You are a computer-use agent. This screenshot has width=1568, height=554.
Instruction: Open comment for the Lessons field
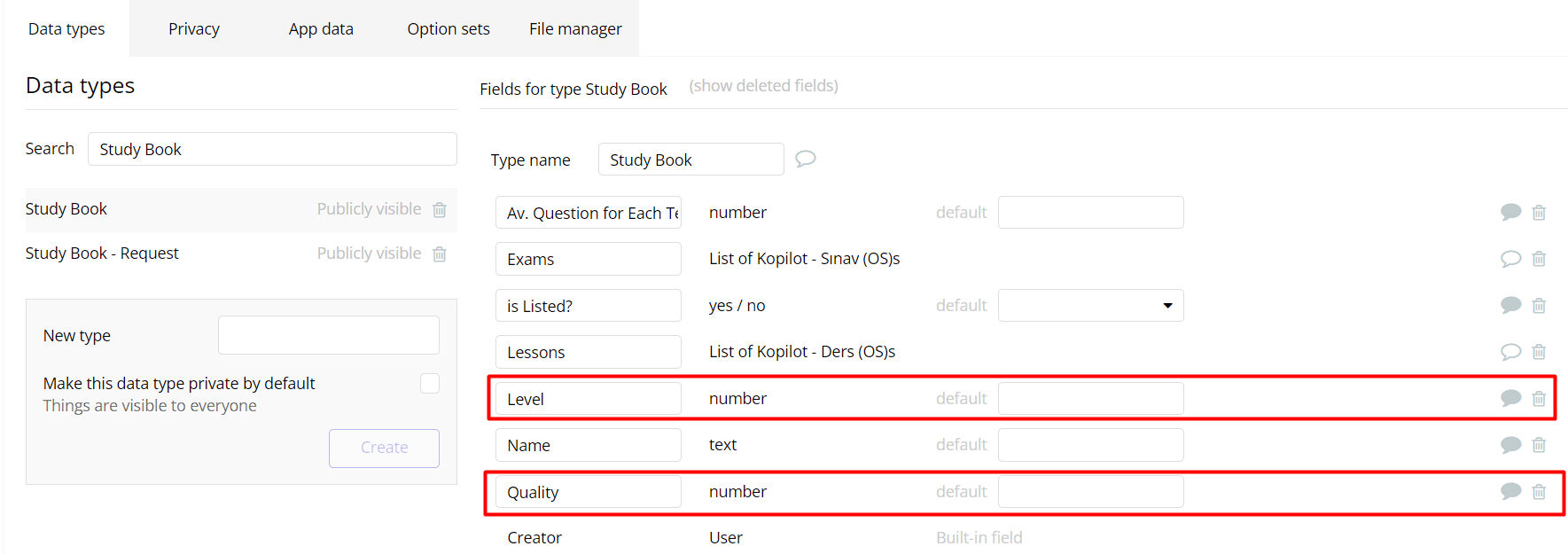[1510, 352]
